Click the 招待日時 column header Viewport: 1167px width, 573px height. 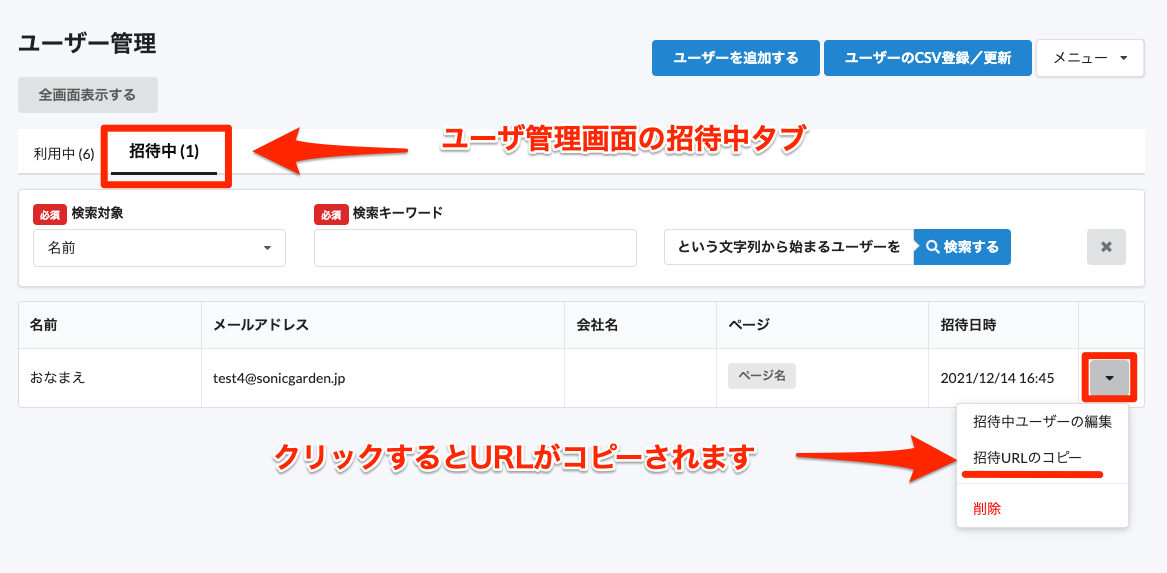(x=968, y=325)
